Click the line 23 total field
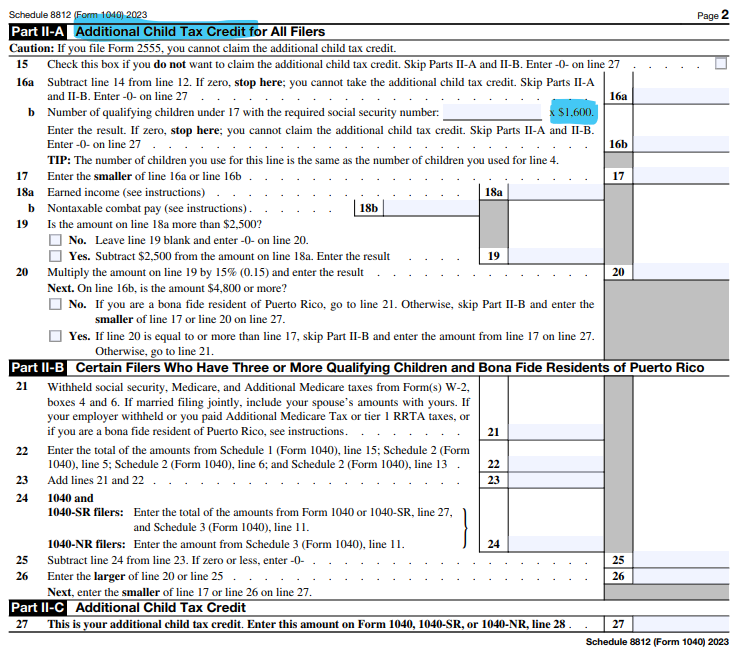The image size is (746, 664). (556, 480)
